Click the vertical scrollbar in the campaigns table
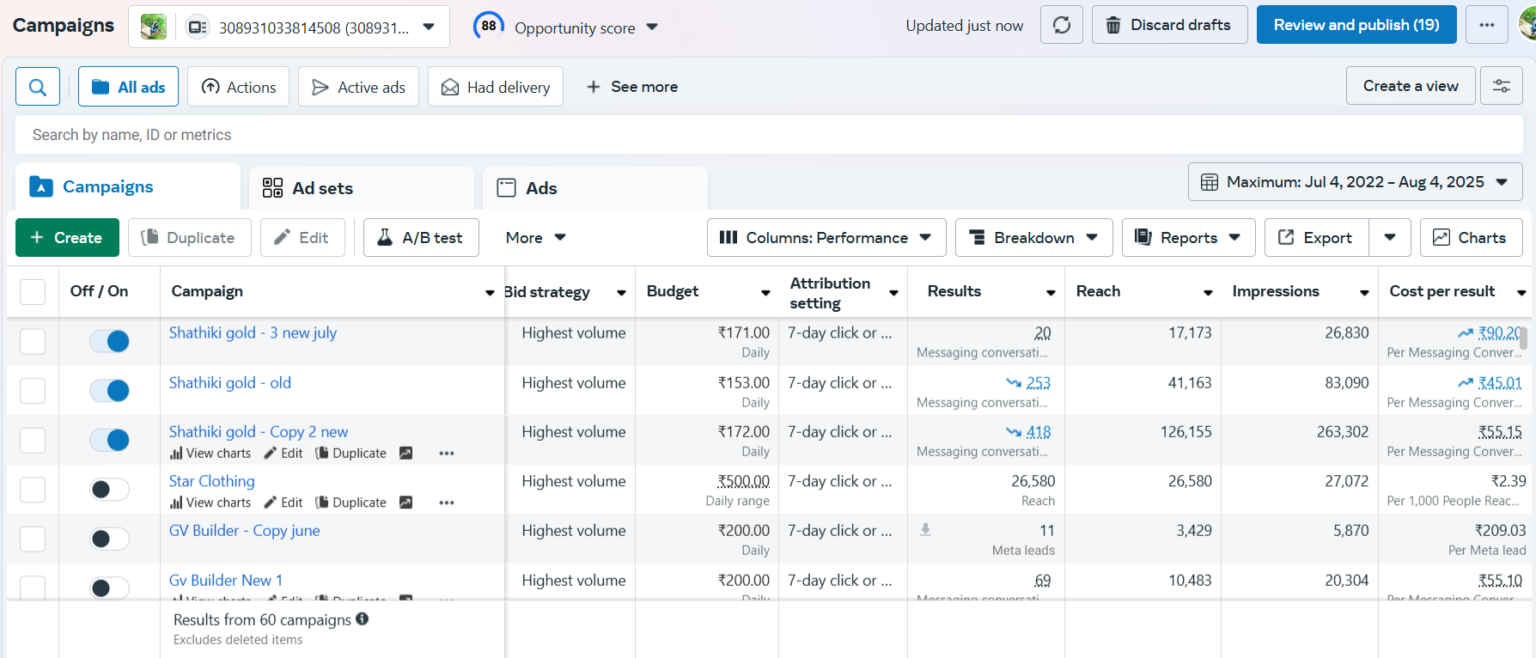 click(1523, 340)
